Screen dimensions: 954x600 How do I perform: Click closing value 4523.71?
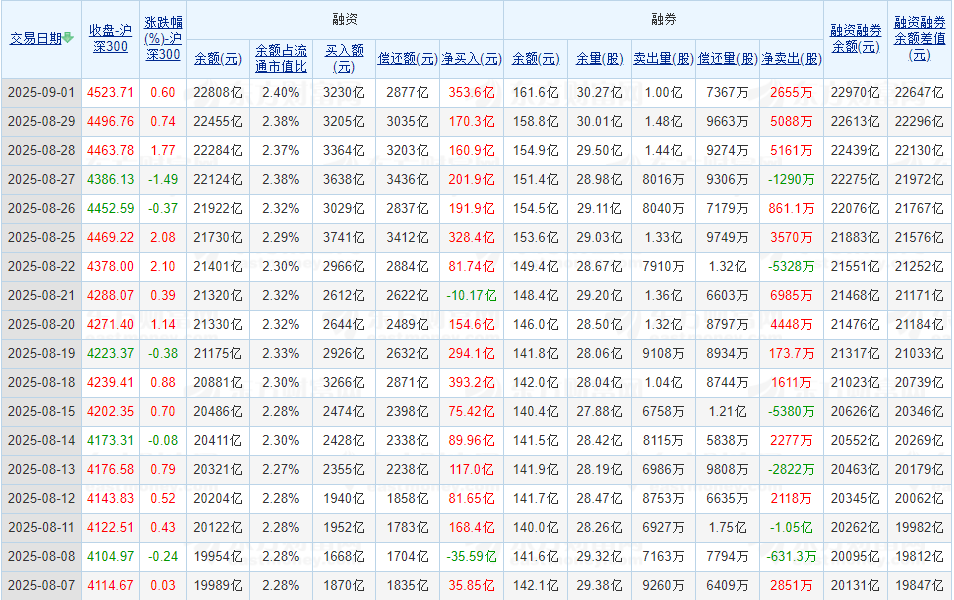click(110, 92)
